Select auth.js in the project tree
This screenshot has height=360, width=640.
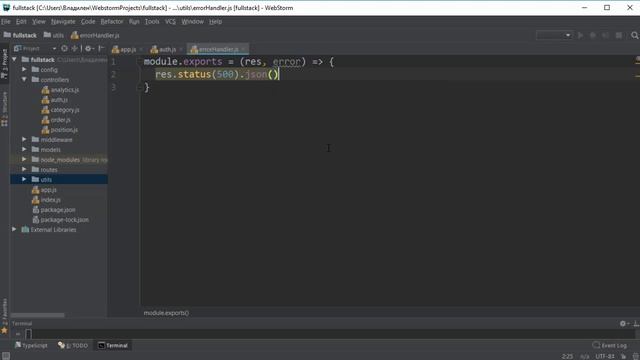[55, 100]
